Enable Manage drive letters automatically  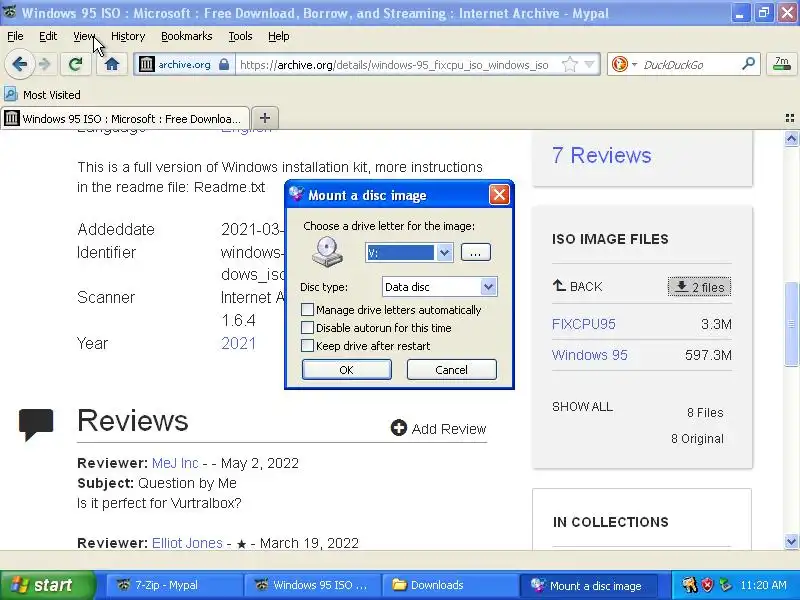(x=307, y=310)
